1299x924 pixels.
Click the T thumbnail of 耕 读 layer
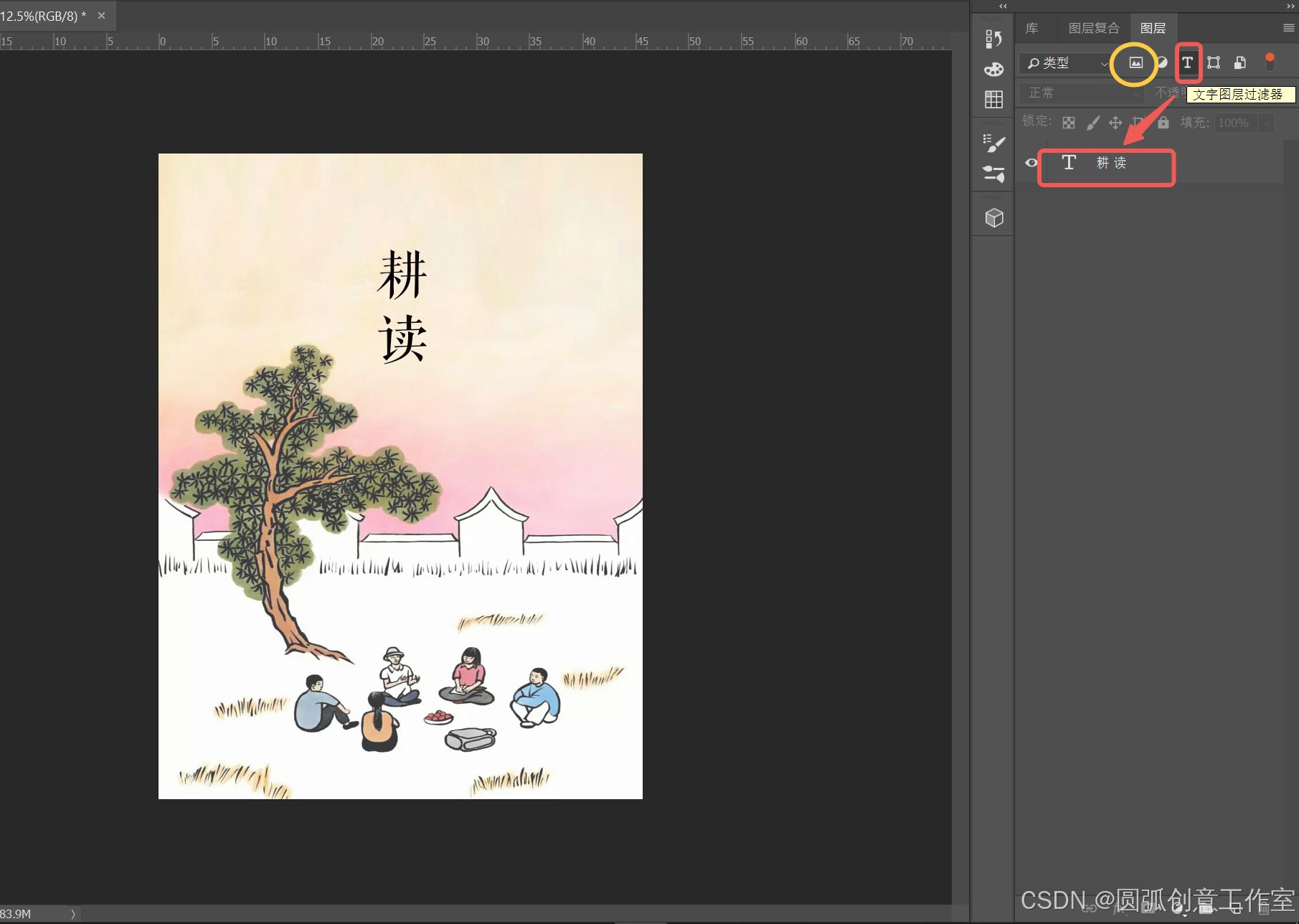point(1069,163)
